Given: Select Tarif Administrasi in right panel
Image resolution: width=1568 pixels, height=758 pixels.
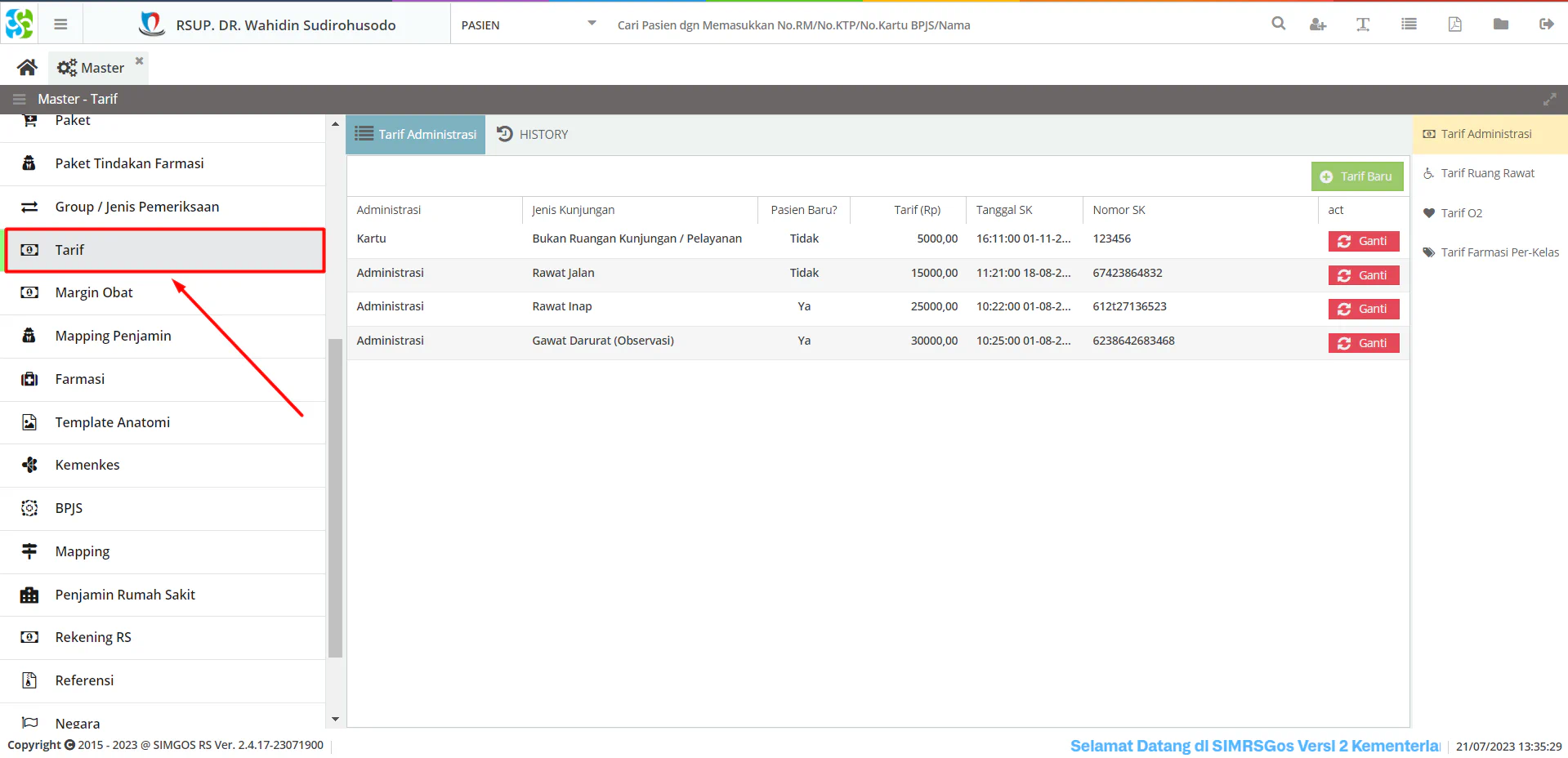Looking at the screenshot, I should [1490, 134].
